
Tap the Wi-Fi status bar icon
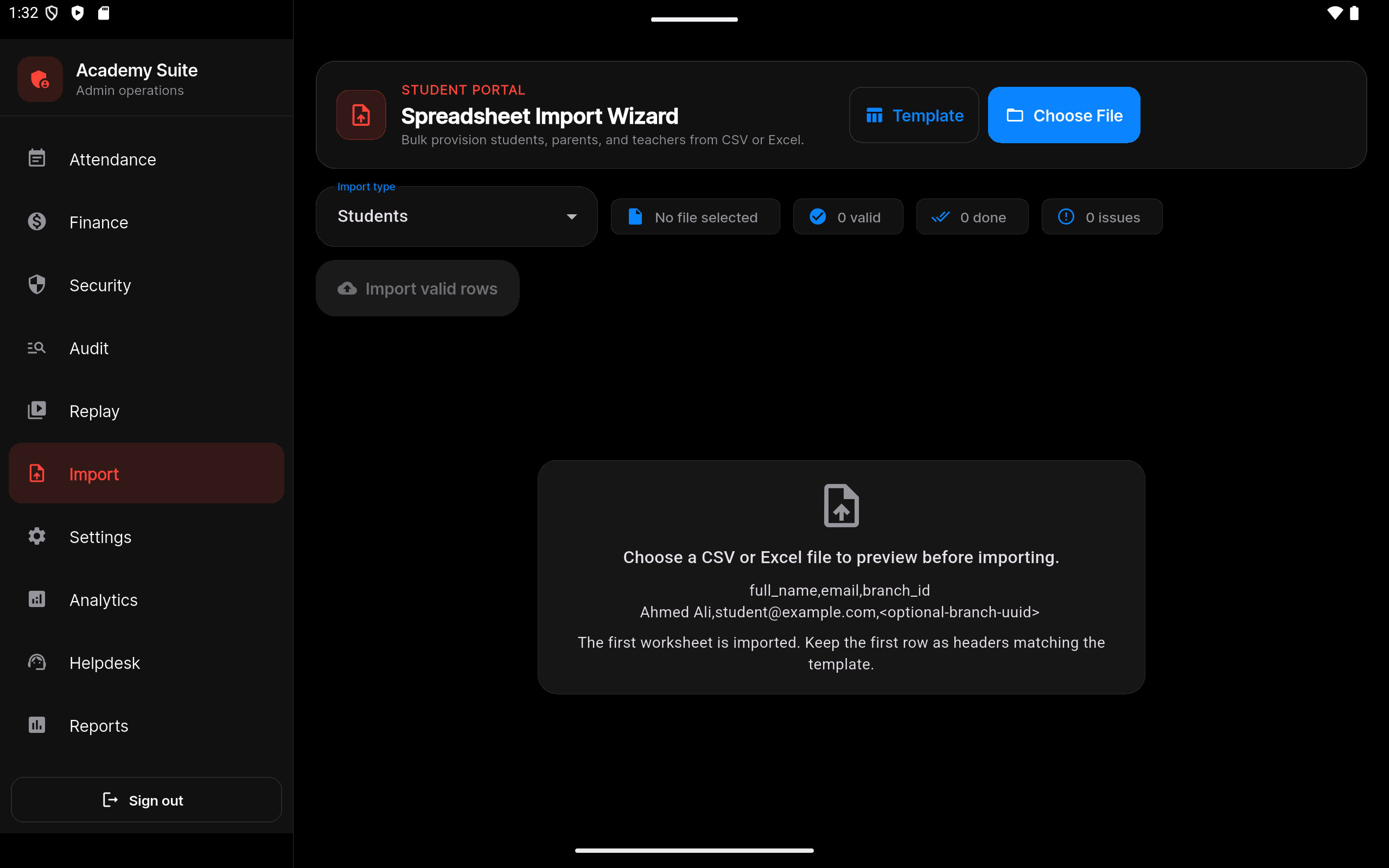pos(1335,12)
